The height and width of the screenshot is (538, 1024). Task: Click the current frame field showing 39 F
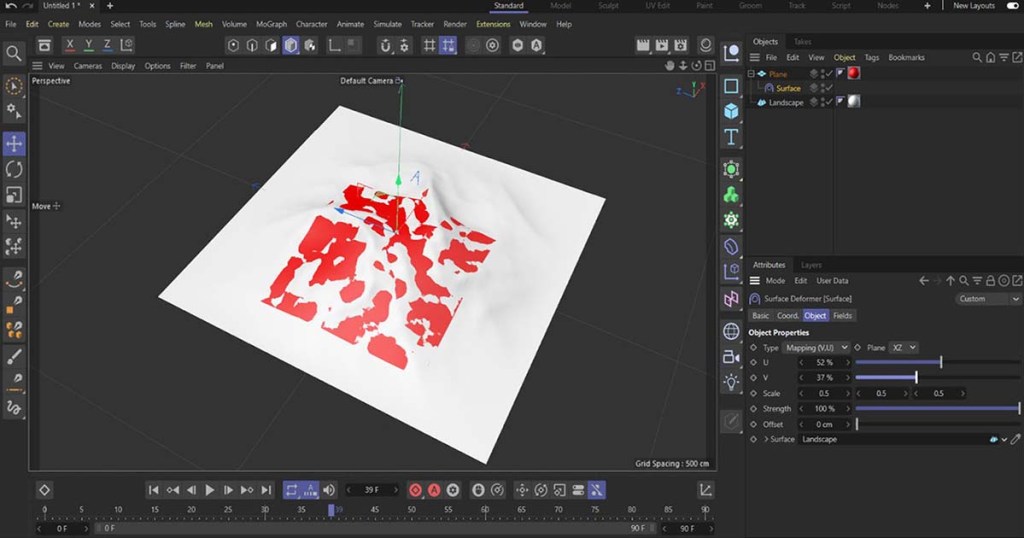tap(371, 490)
